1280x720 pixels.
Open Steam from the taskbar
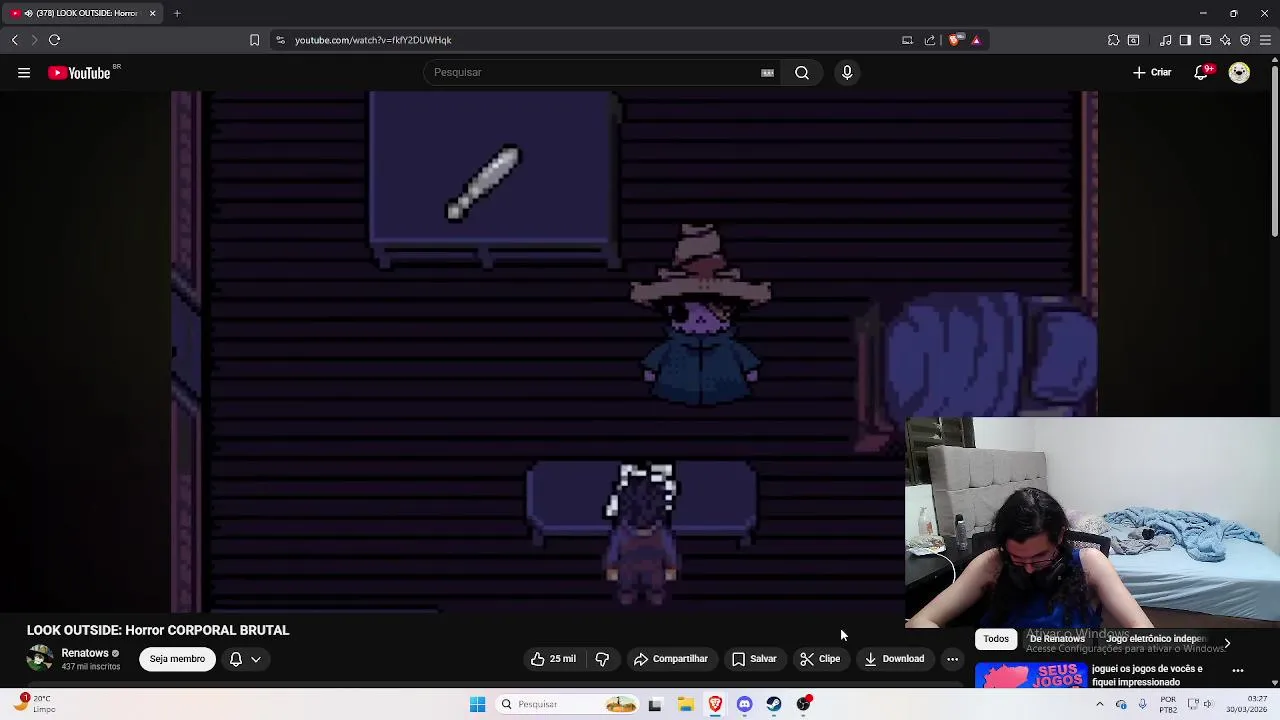774,704
